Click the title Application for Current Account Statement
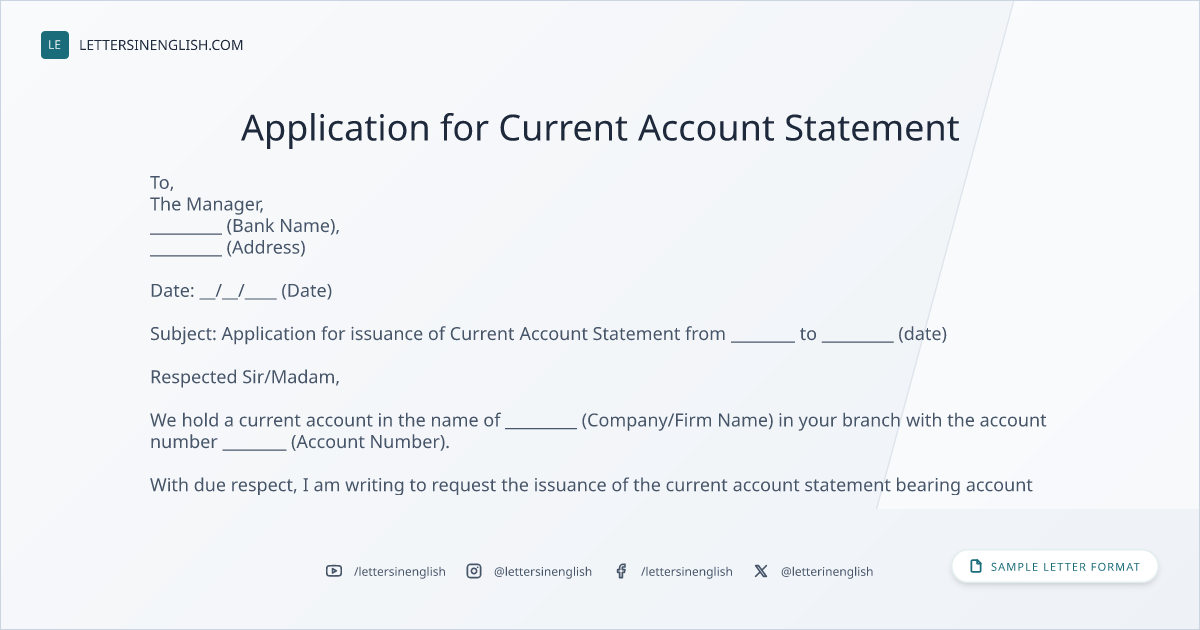The image size is (1200, 630). click(x=600, y=128)
